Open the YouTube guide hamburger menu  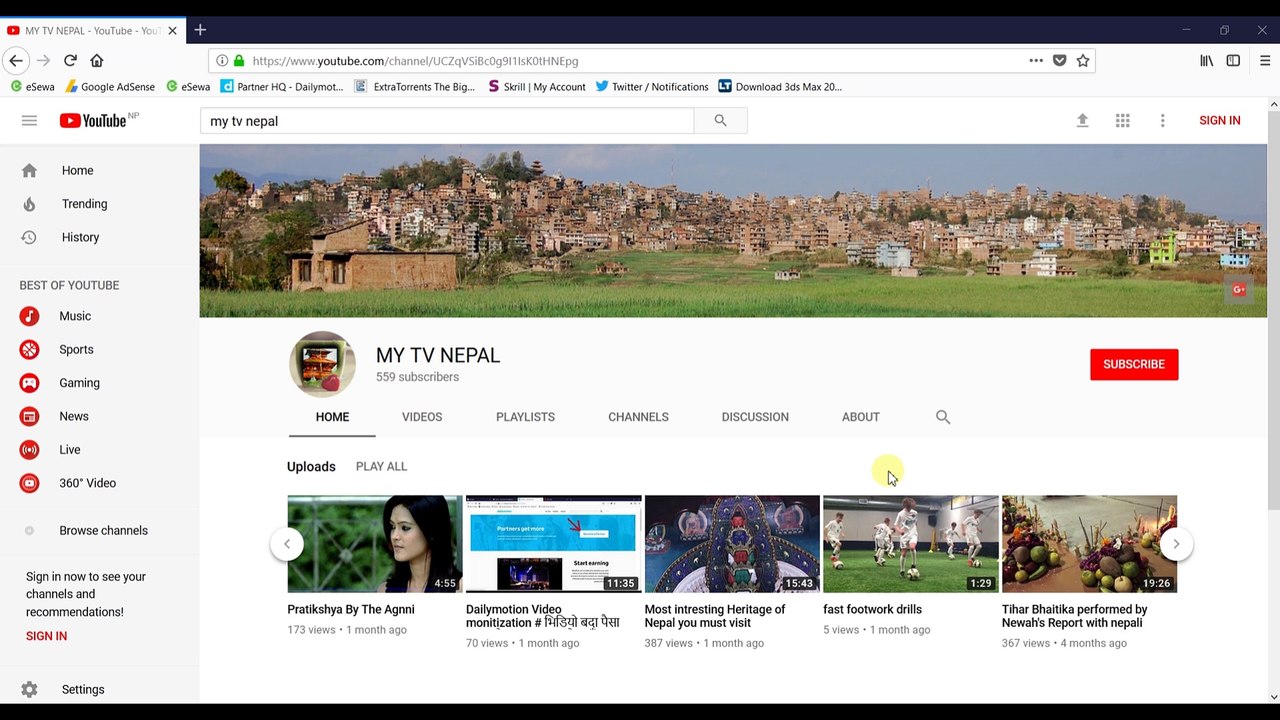pos(29,121)
